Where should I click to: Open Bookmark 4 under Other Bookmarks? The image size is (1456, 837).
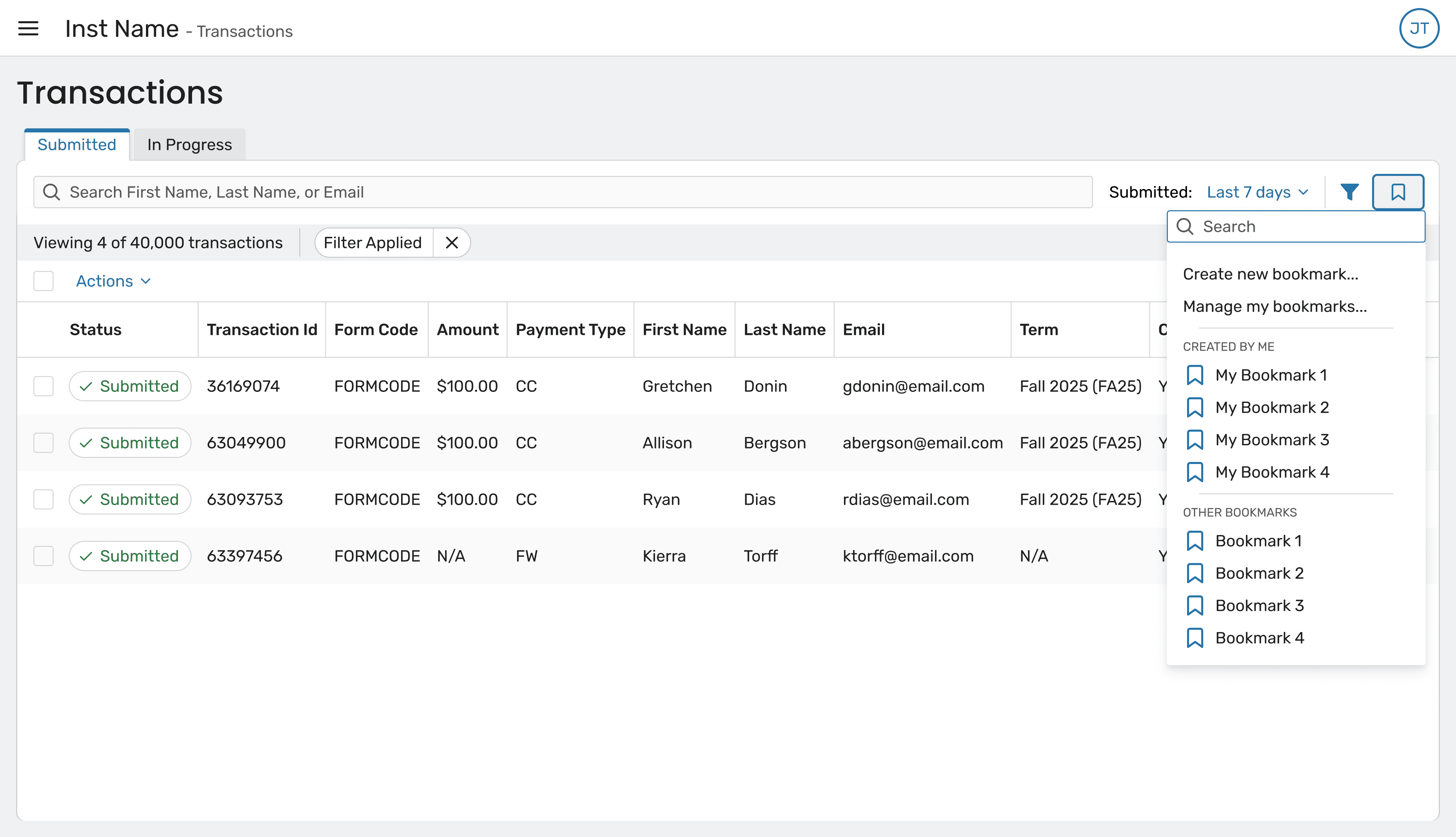coord(1259,638)
